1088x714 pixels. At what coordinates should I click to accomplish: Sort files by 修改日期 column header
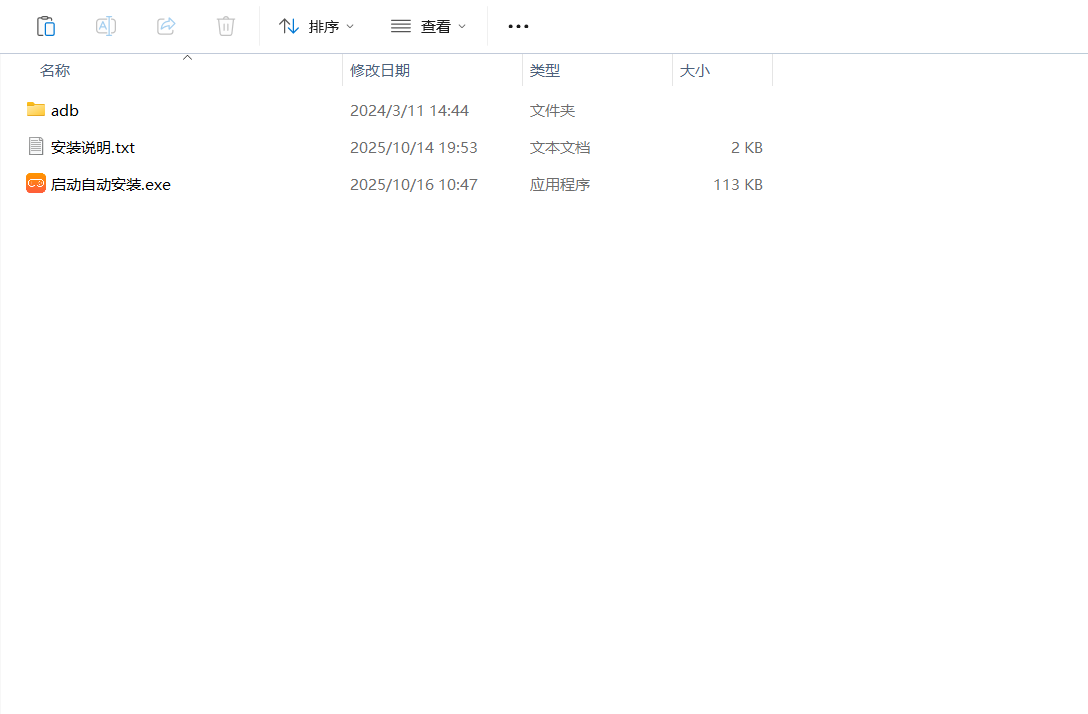(x=380, y=71)
